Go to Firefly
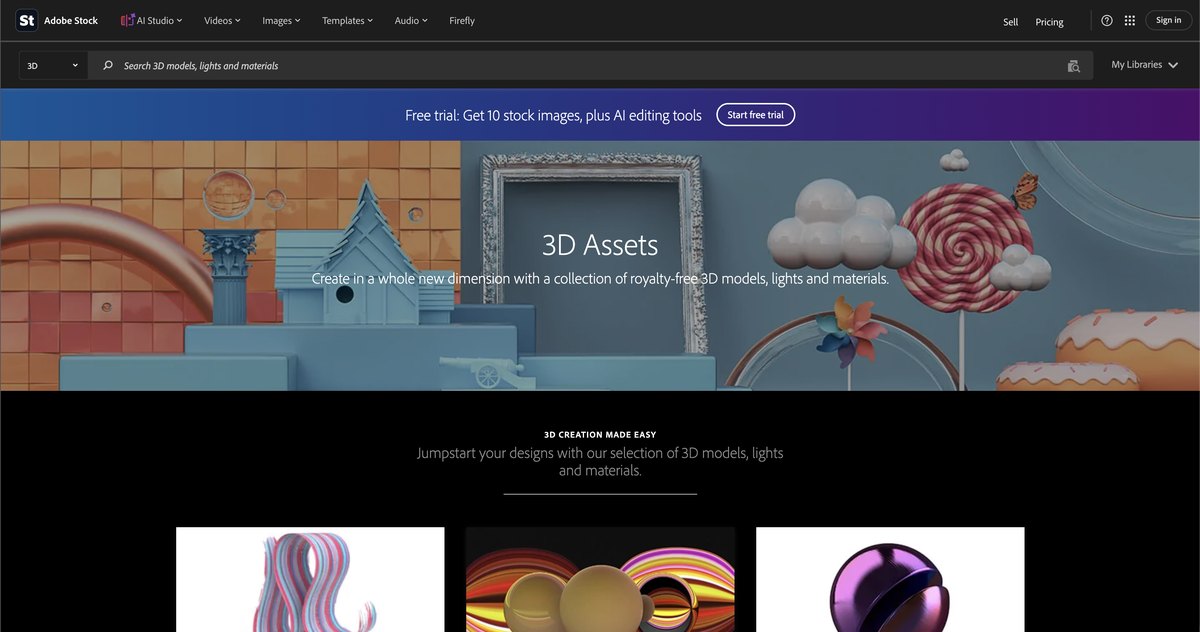Viewport: 1200px width, 632px height. pyautogui.click(x=462, y=20)
